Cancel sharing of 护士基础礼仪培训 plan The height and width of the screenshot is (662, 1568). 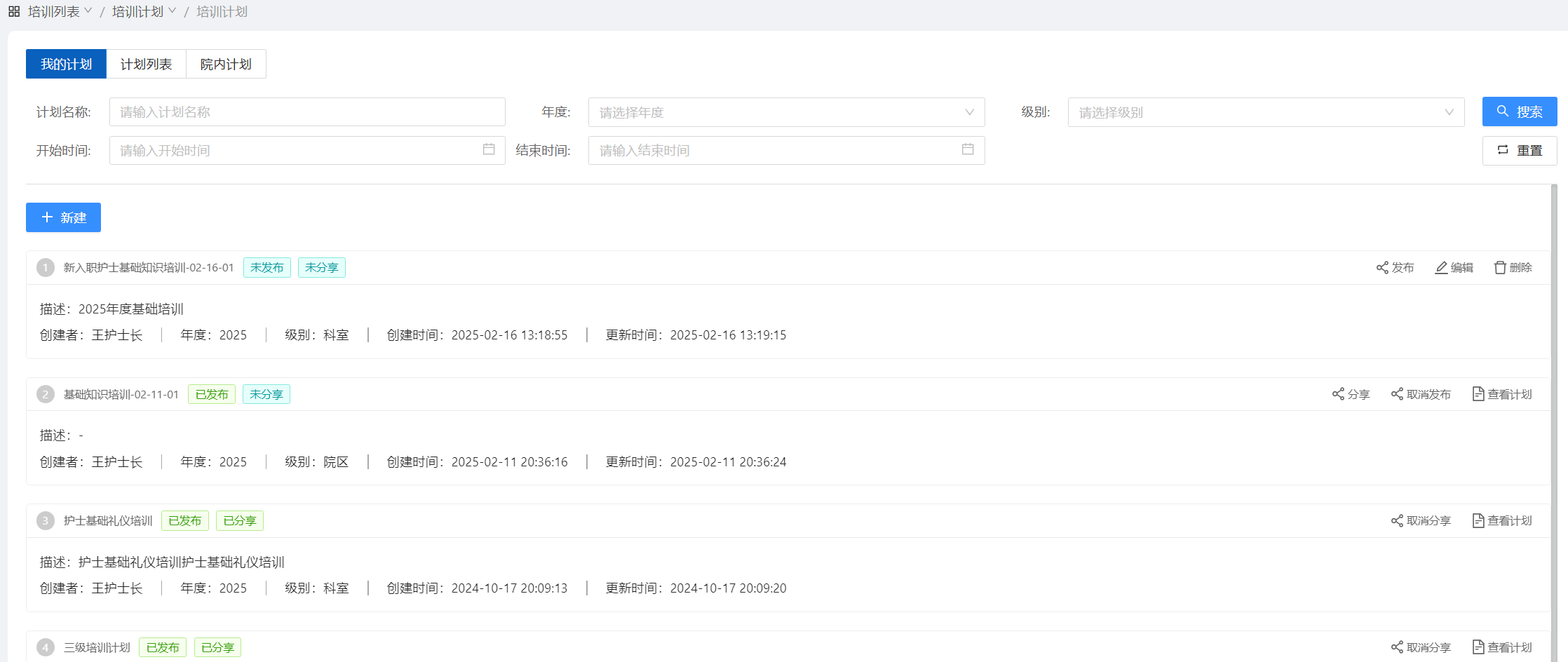coord(1421,520)
